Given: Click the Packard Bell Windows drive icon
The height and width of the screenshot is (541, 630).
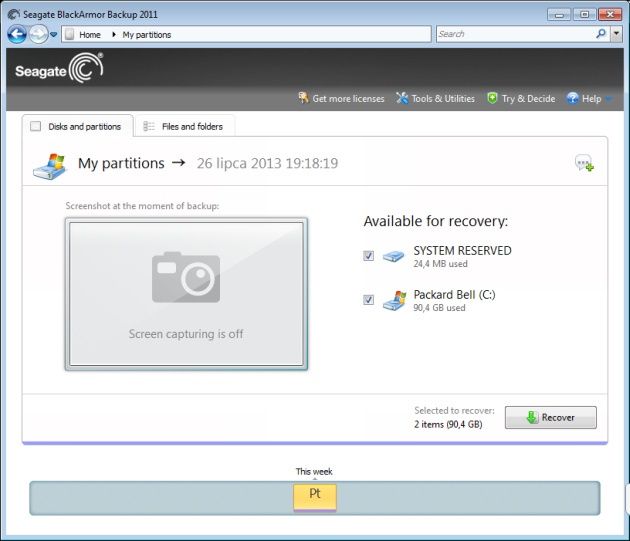Looking at the screenshot, I should click(x=394, y=300).
